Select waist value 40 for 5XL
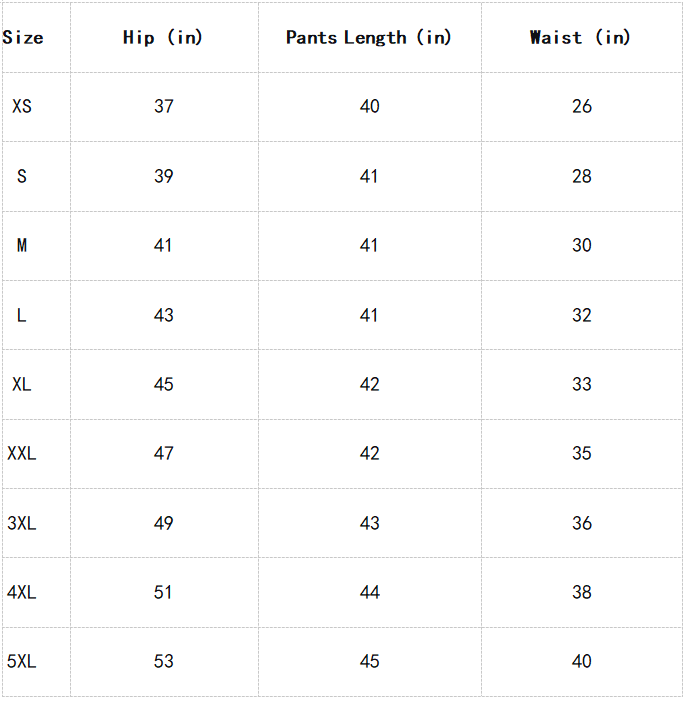 tap(582, 661)
